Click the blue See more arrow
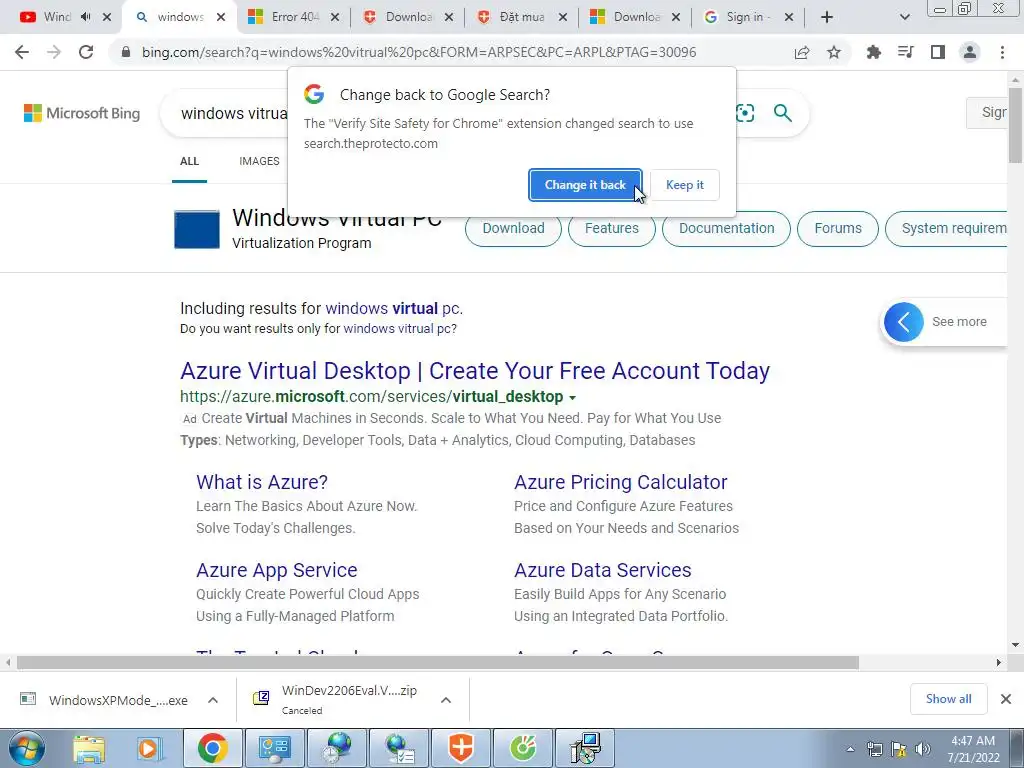 pyautogui.click(x=904, y=321)
